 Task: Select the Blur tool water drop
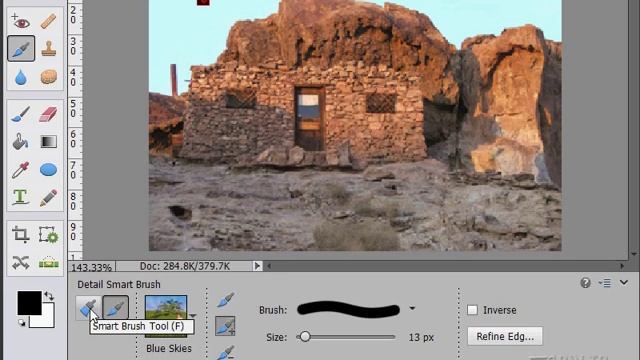[x=20, y=77]
